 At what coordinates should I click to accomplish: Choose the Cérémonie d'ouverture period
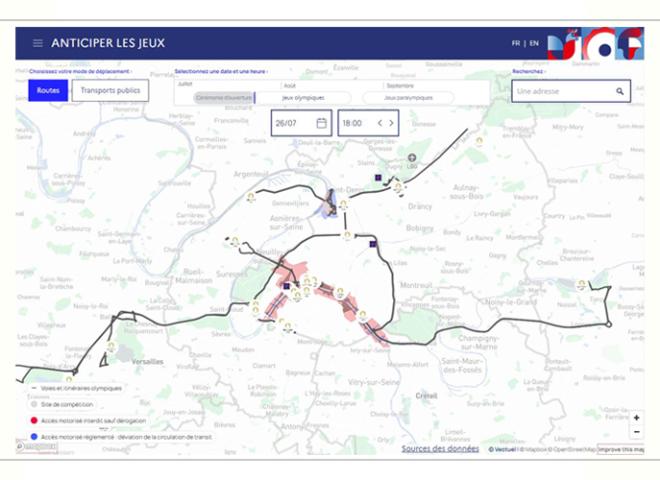pos(224,98)
